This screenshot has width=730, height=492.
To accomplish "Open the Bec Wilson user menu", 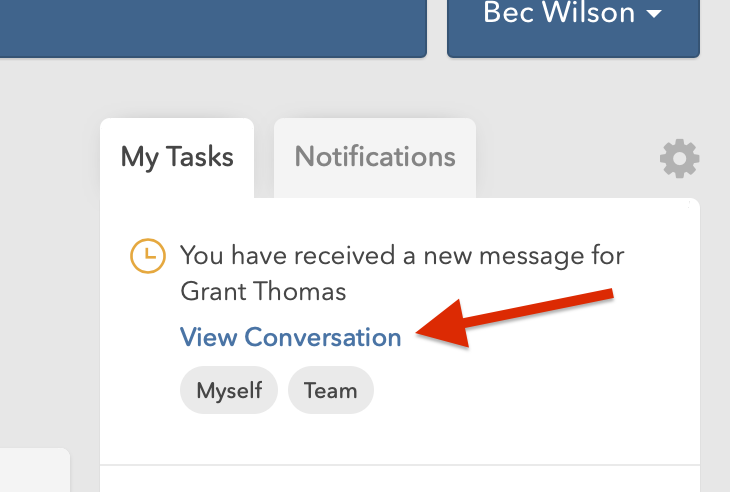I will pos(573,23).
